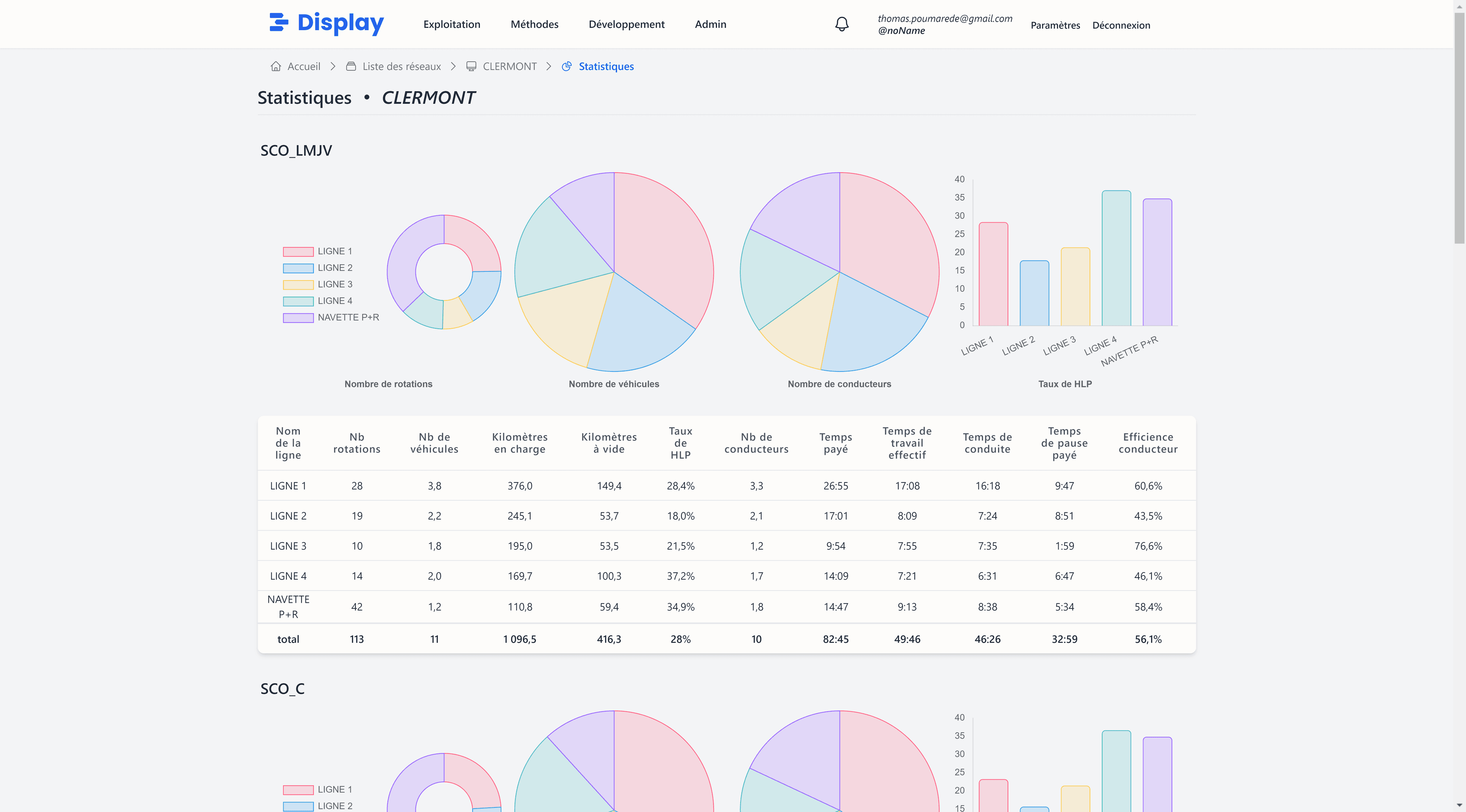The height and width of the screenshot is (812, 1466).
Task: Go to Accueil breadcrumb link
Action: click(x=304, y=66)
